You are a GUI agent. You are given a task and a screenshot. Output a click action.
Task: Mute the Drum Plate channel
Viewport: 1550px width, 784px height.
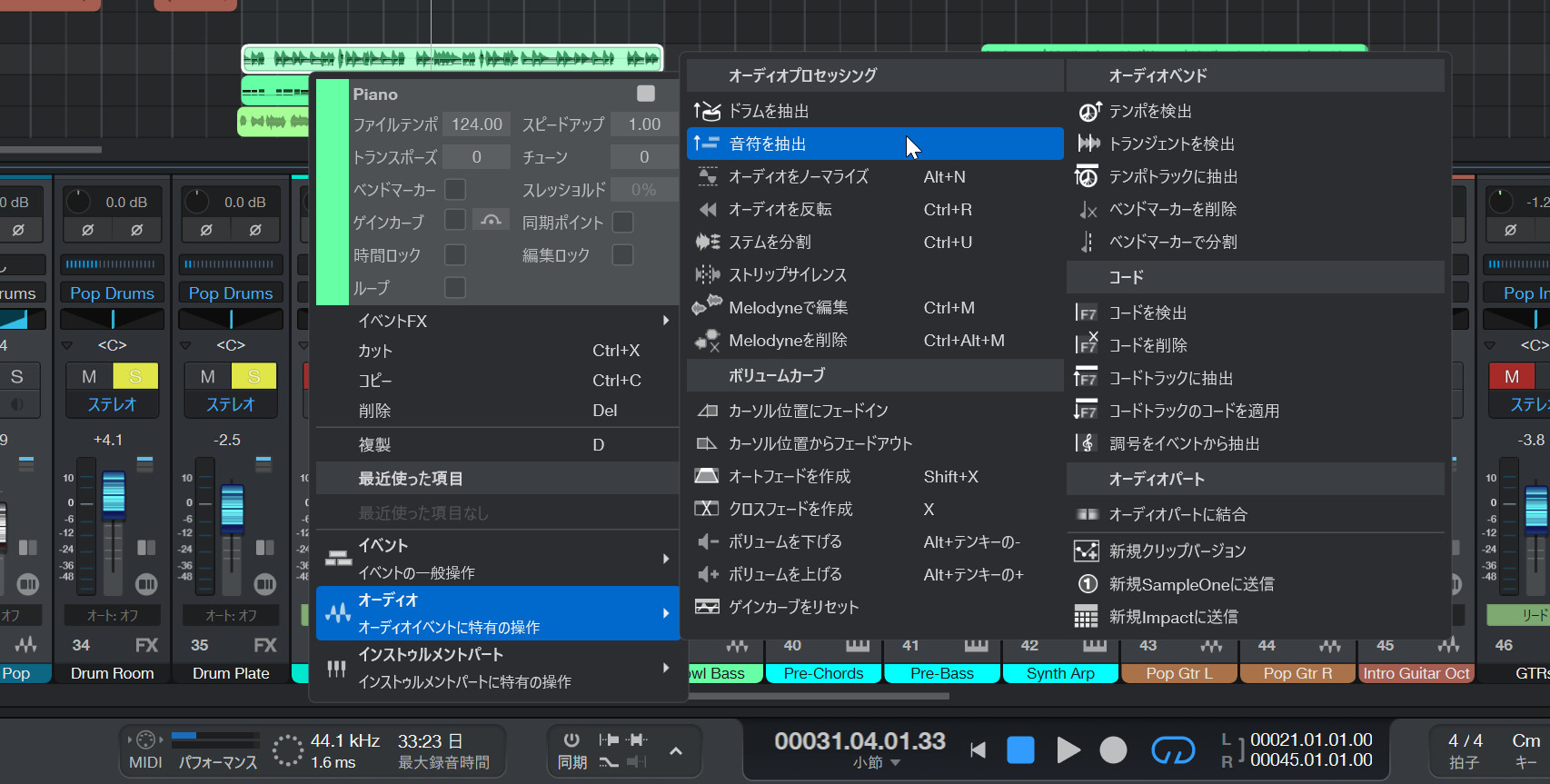[x=207, y=376]
